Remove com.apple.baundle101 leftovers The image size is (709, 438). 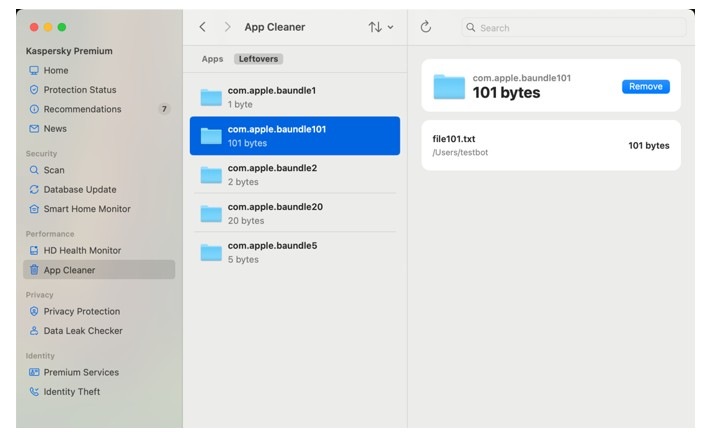[x=646, y=86]
